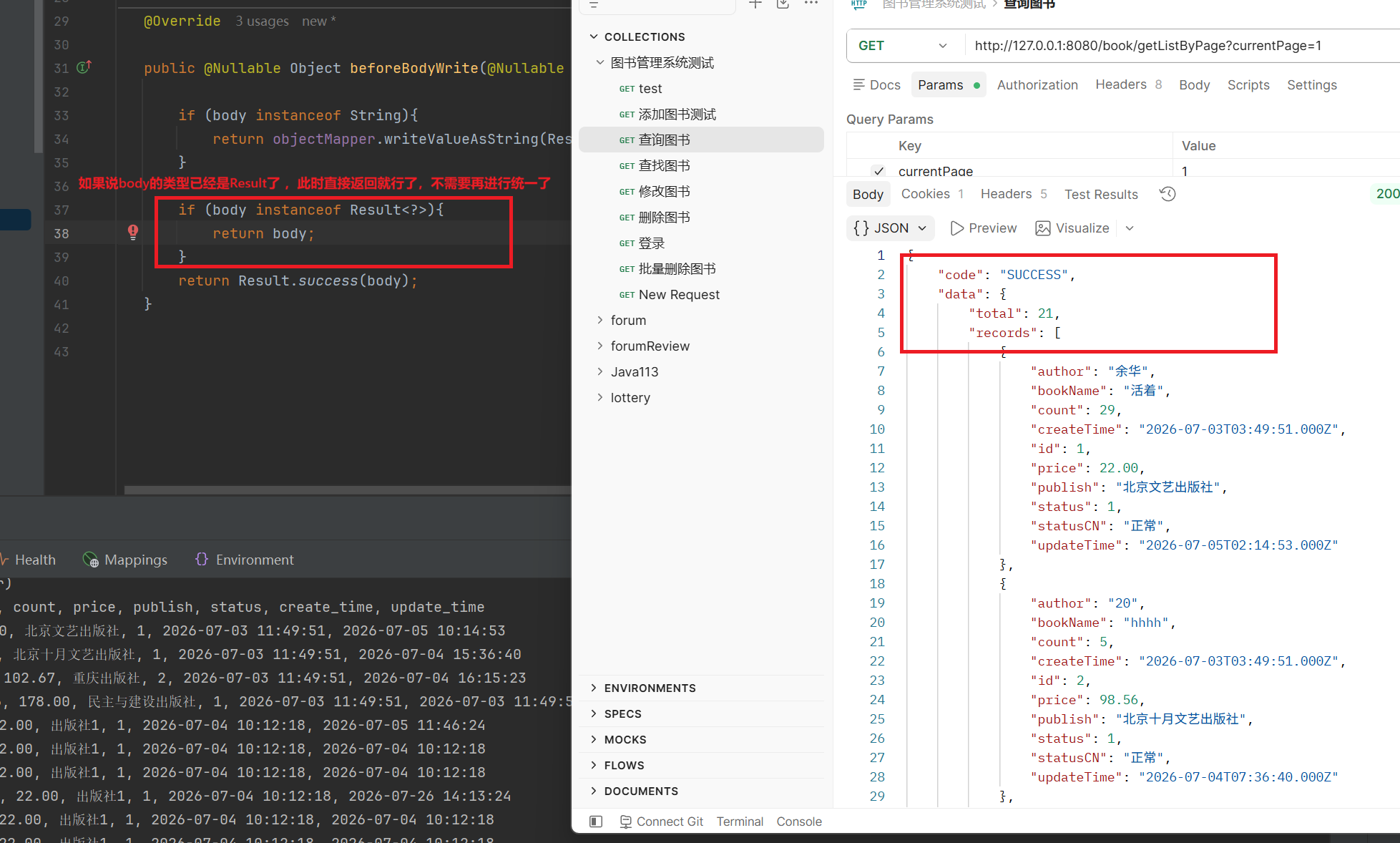
Task: Click the Preview play icon
Action: pos(956,228)
